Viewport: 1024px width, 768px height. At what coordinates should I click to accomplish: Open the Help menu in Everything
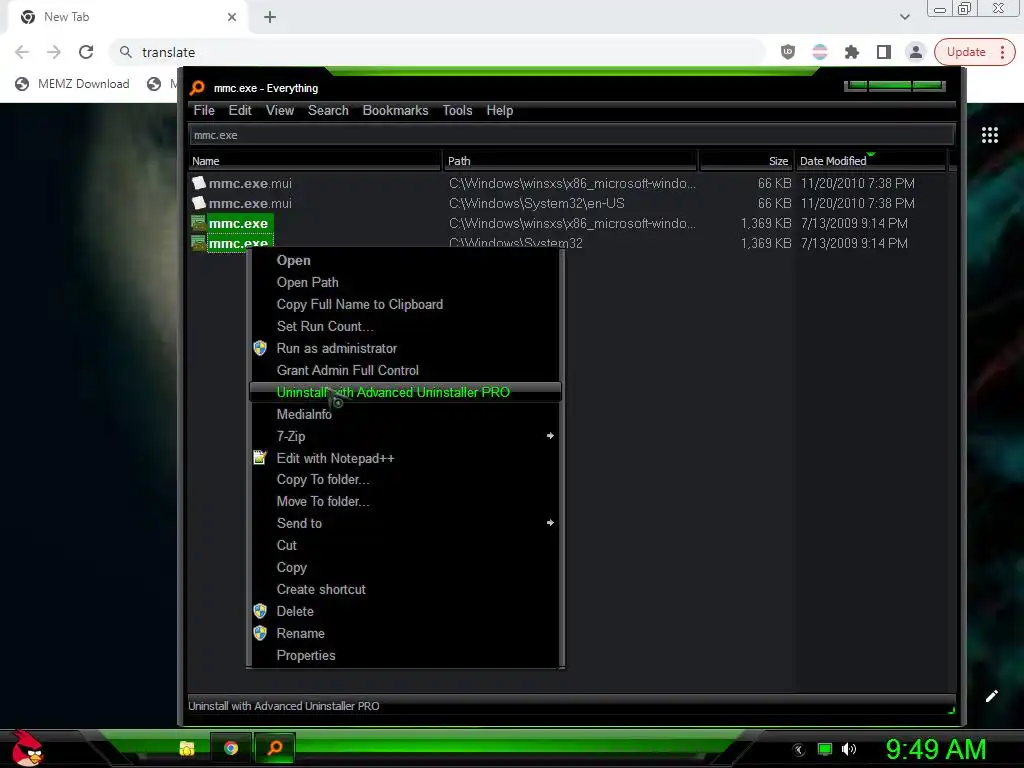tap(500, 110)
